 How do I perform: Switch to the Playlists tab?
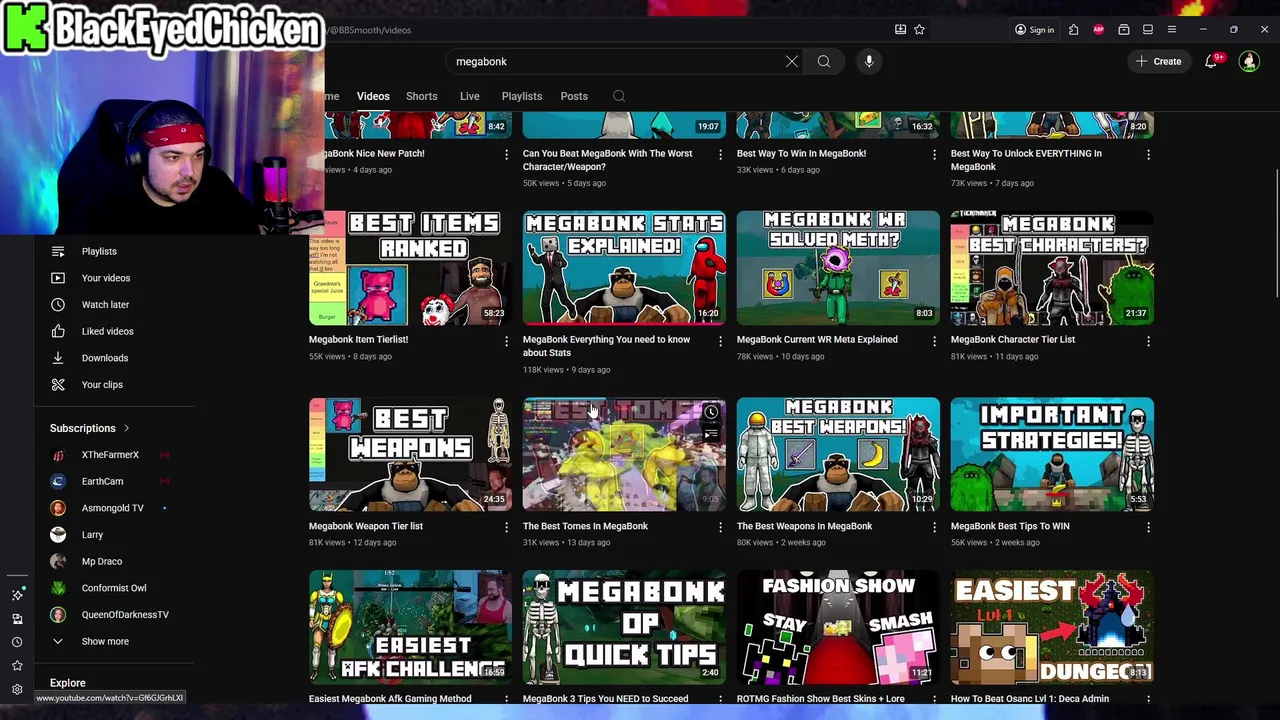point(521,96)
